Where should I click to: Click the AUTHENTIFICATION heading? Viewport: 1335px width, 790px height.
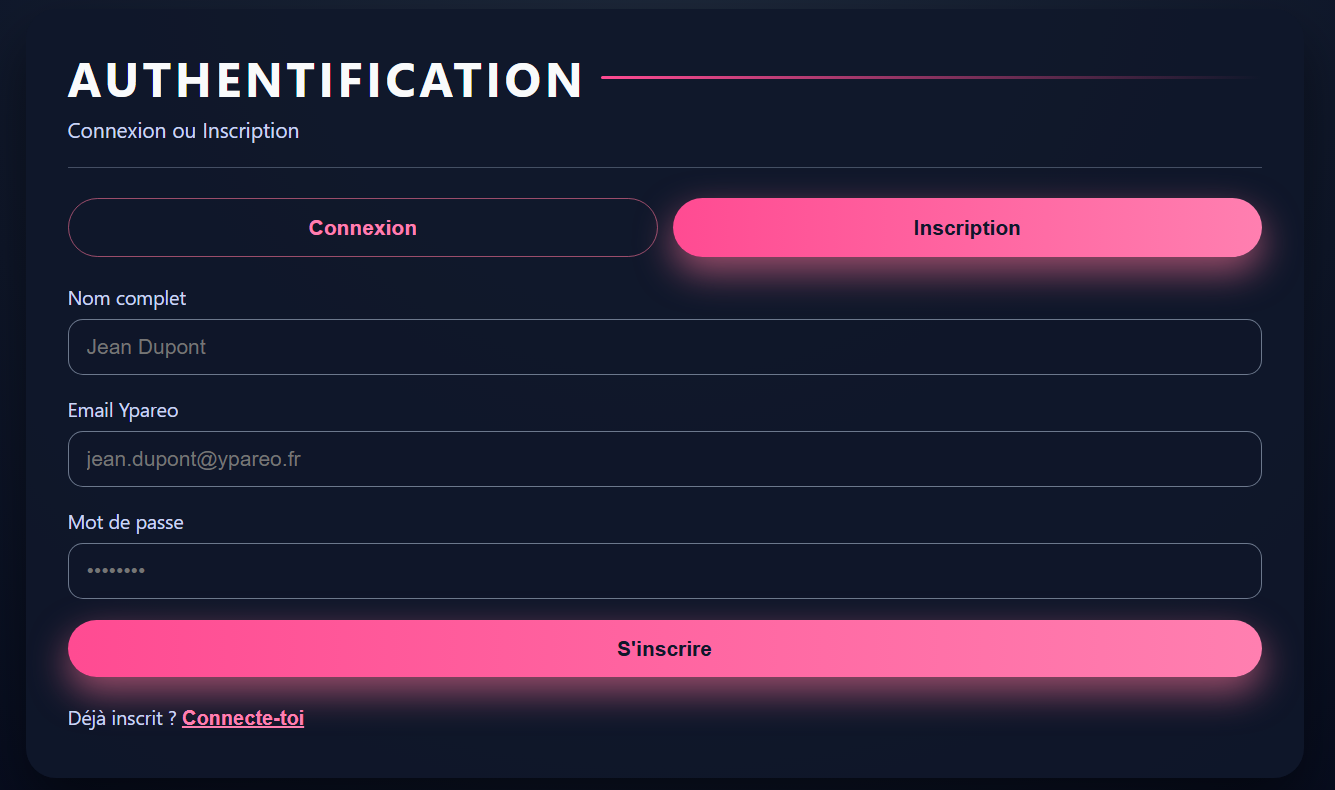pyautogui.click(x=325, y=80)
